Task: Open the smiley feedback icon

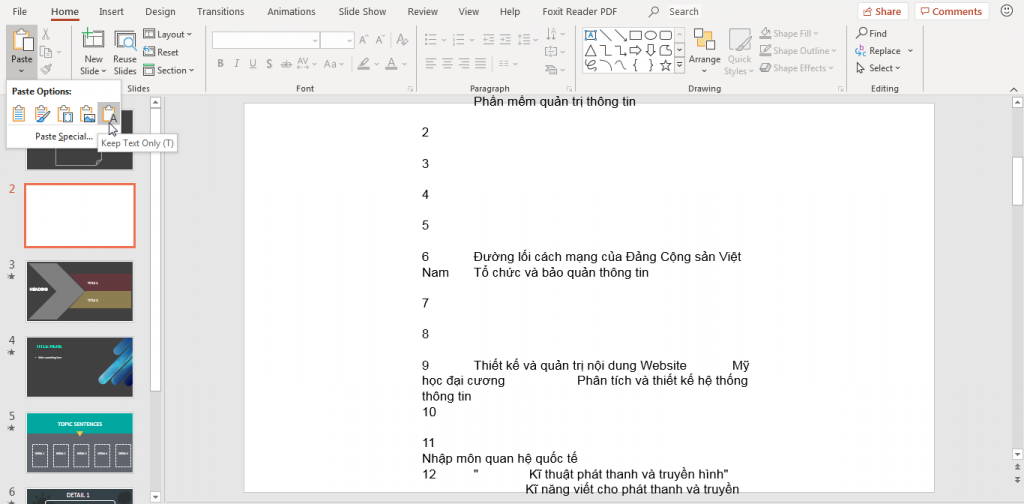Action: [x=1006, y=11]
